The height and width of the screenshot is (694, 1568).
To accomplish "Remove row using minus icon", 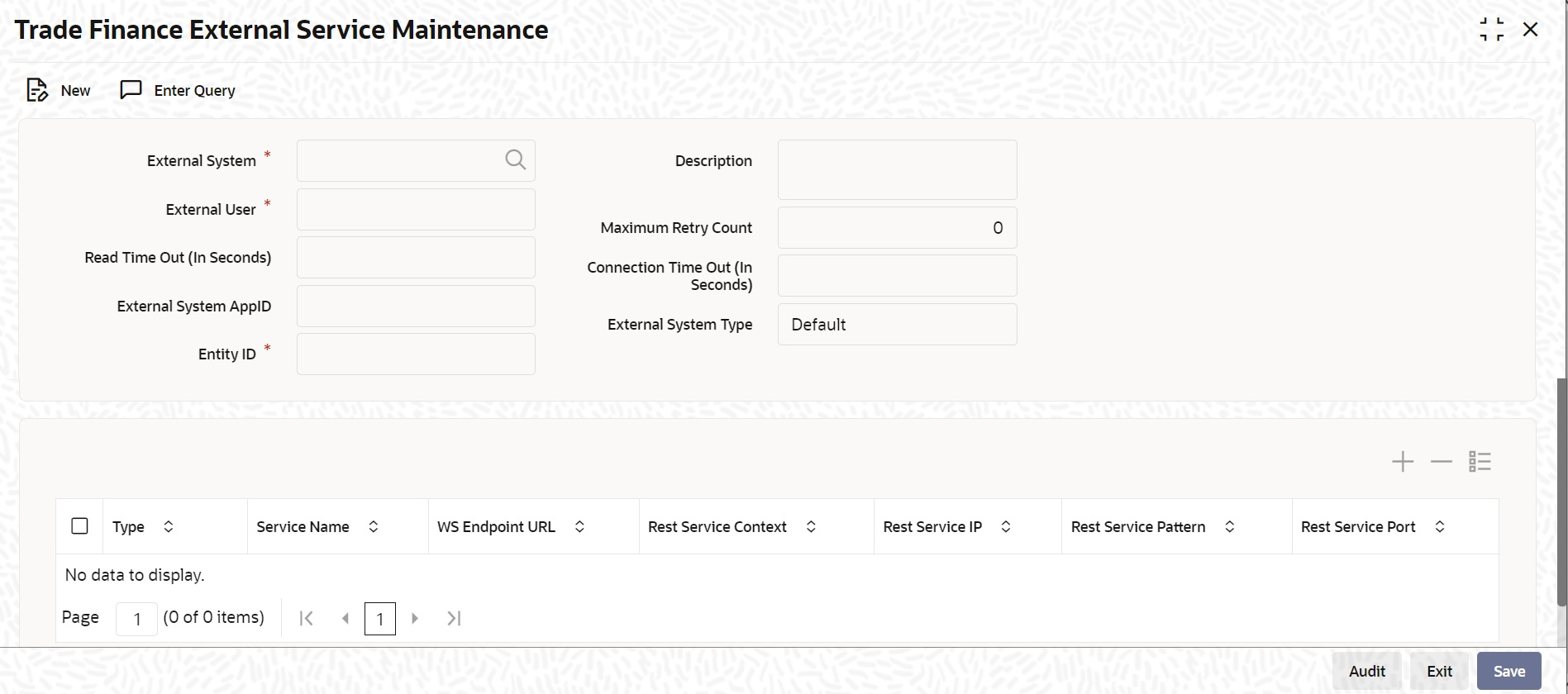I will click(x=1441, y=462).
